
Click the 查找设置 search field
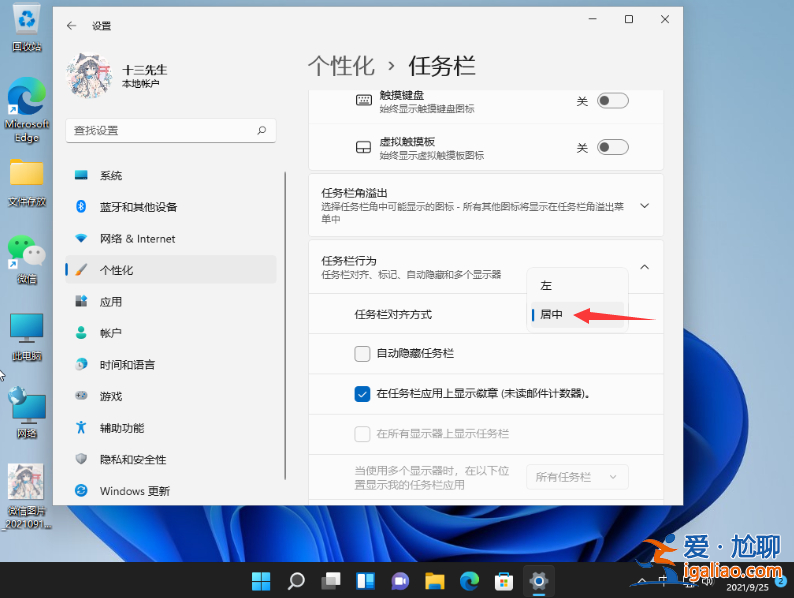click(x=171, y=131)
